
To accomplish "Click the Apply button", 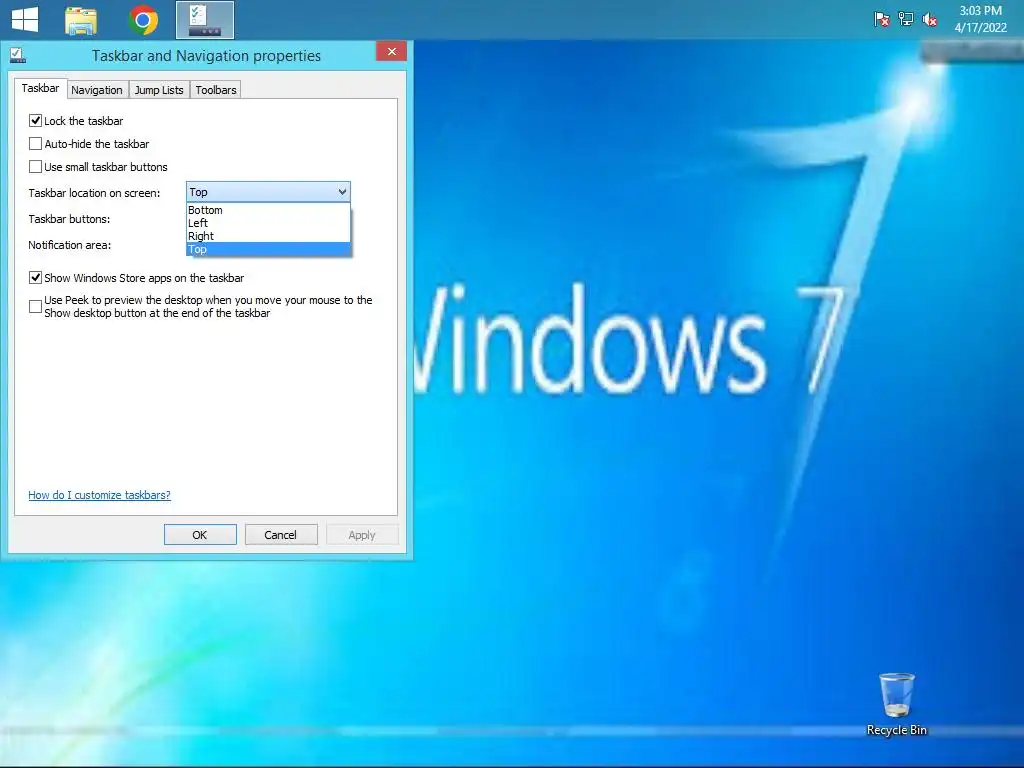I will [362, 535].
